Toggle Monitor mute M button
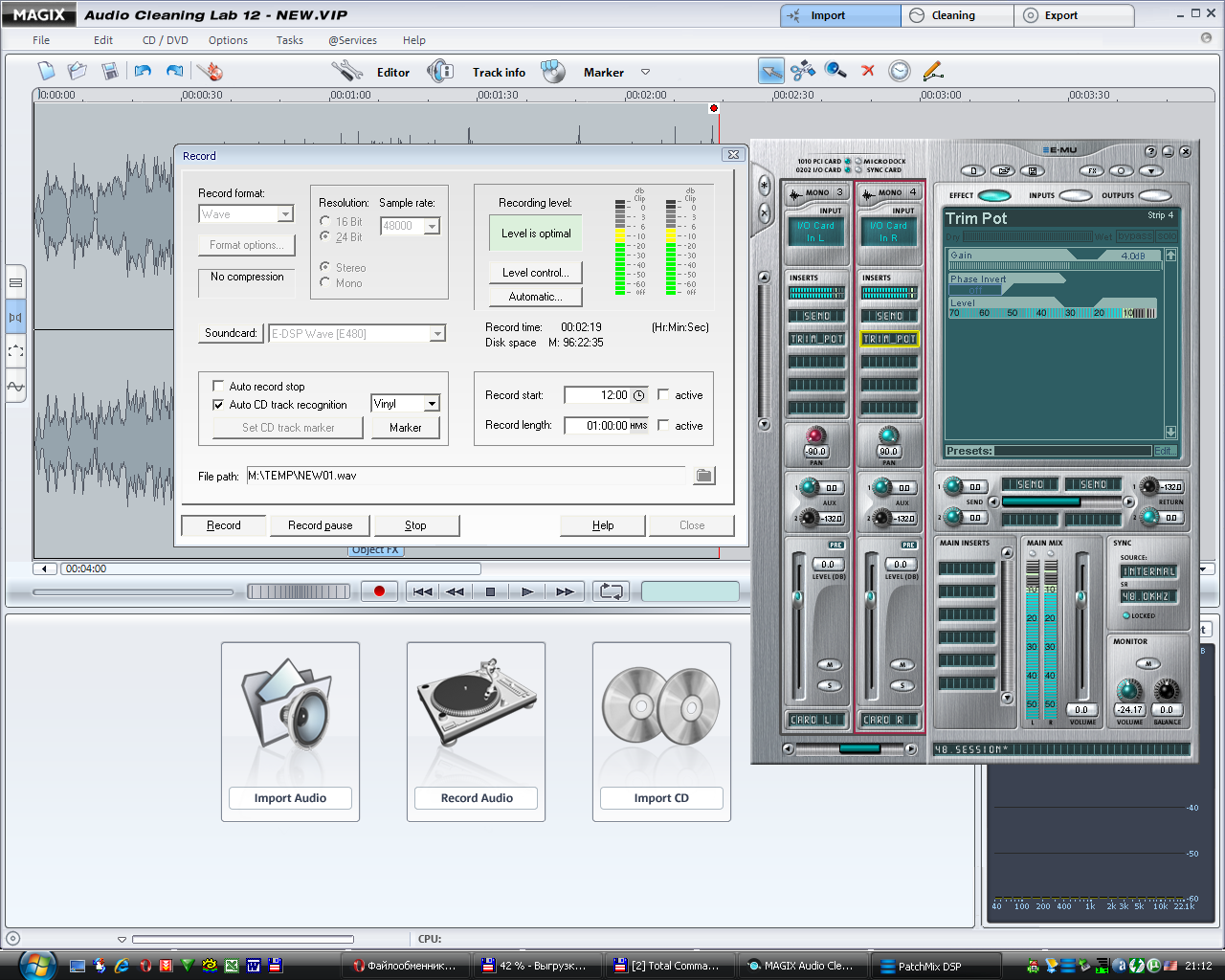1225x980 pixels. tap(1147, 663)
